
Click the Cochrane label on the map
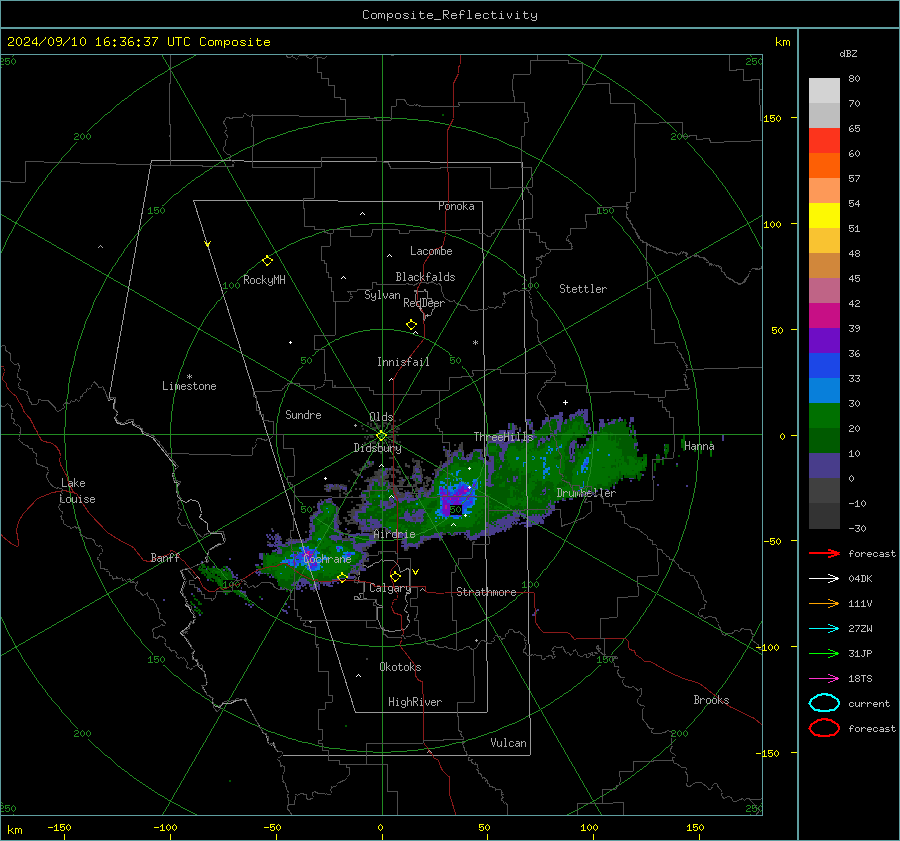[x=327, y=559]
